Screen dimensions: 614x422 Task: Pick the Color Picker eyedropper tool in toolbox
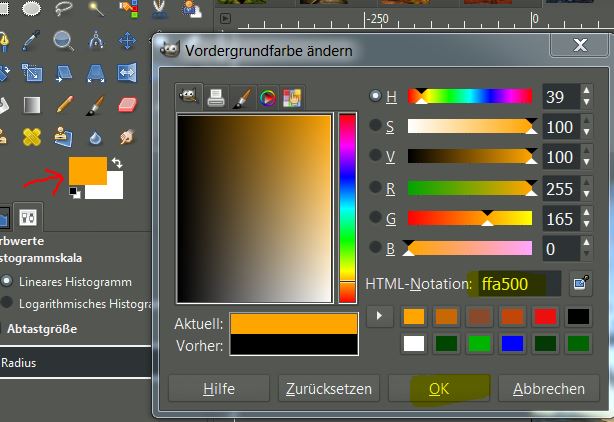click(x=31, y=40)
